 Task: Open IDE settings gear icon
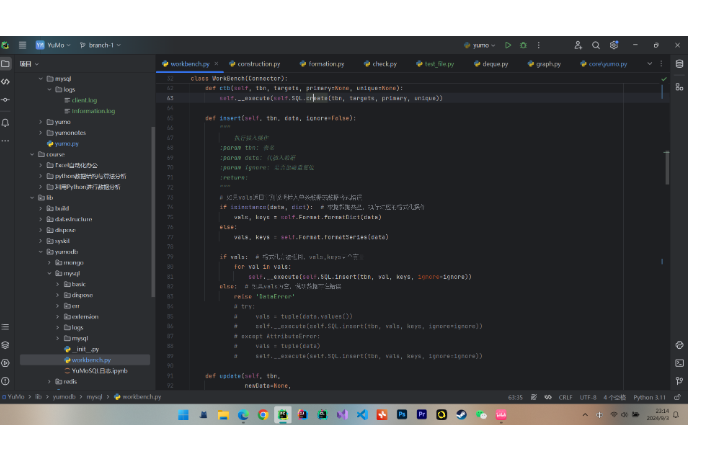614,45
